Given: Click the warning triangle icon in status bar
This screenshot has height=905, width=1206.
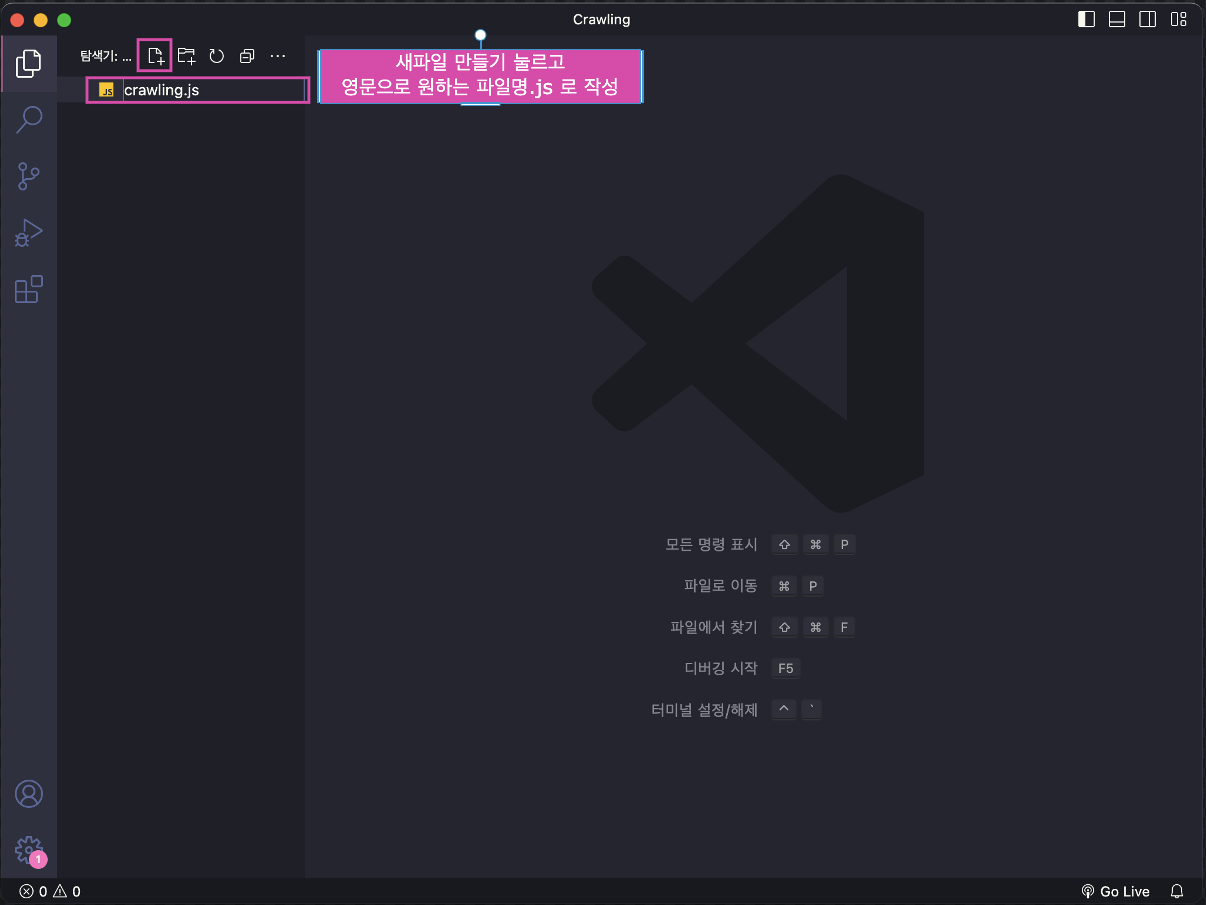Looking at the screenshot, I should [x=60, y=891].
